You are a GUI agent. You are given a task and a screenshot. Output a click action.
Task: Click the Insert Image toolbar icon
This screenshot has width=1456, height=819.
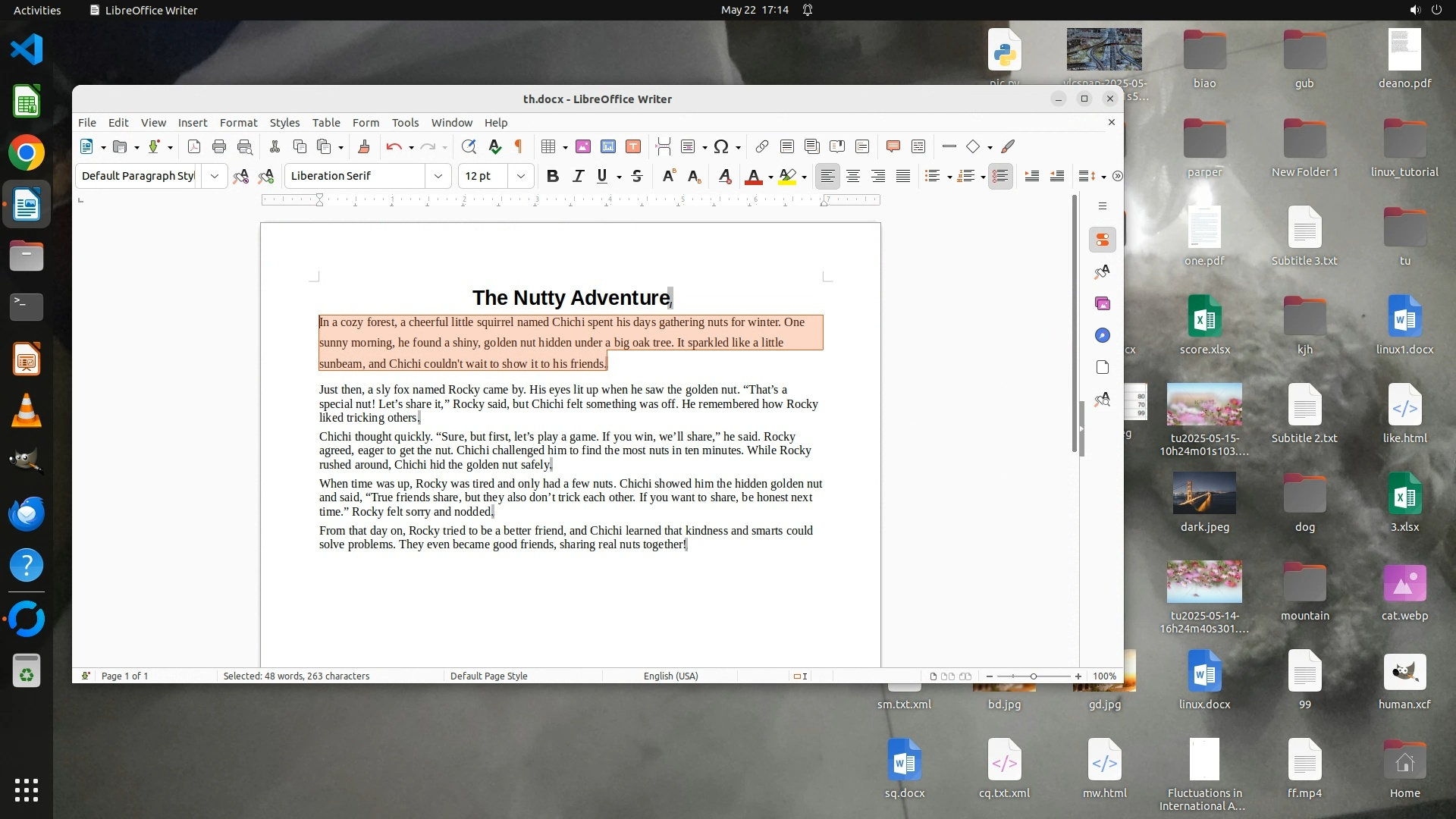pyautogui.click(x=582, y=147)
